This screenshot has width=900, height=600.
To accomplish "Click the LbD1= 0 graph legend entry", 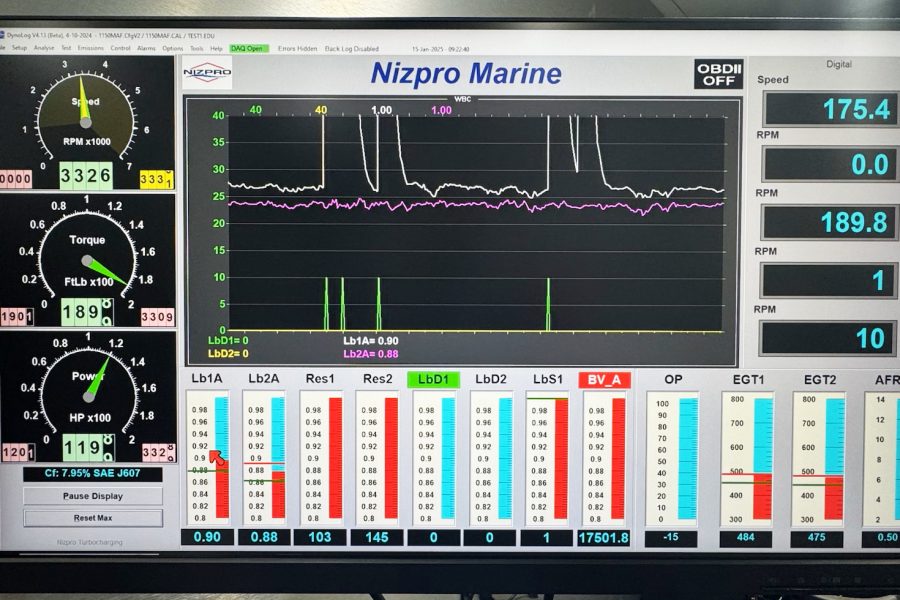I will pos(228,340).
